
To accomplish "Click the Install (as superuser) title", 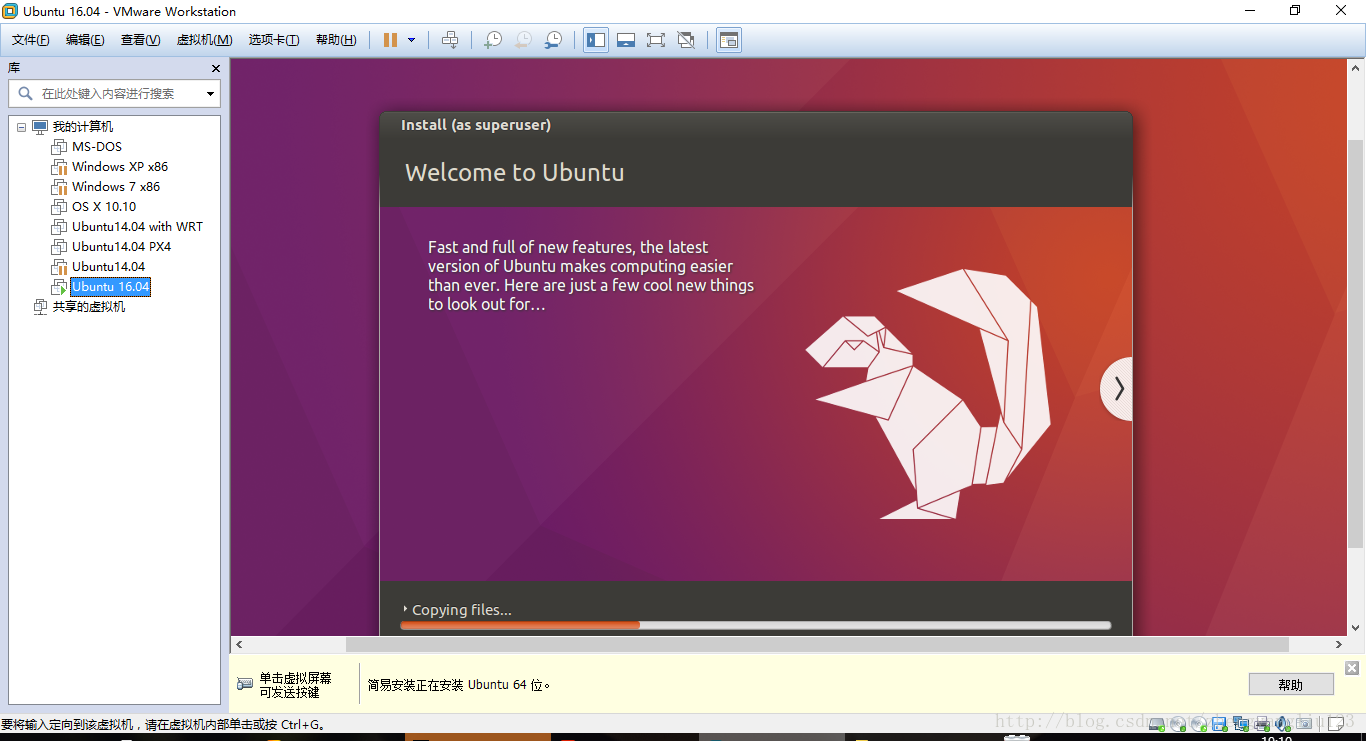I will [x=476, y=125].
